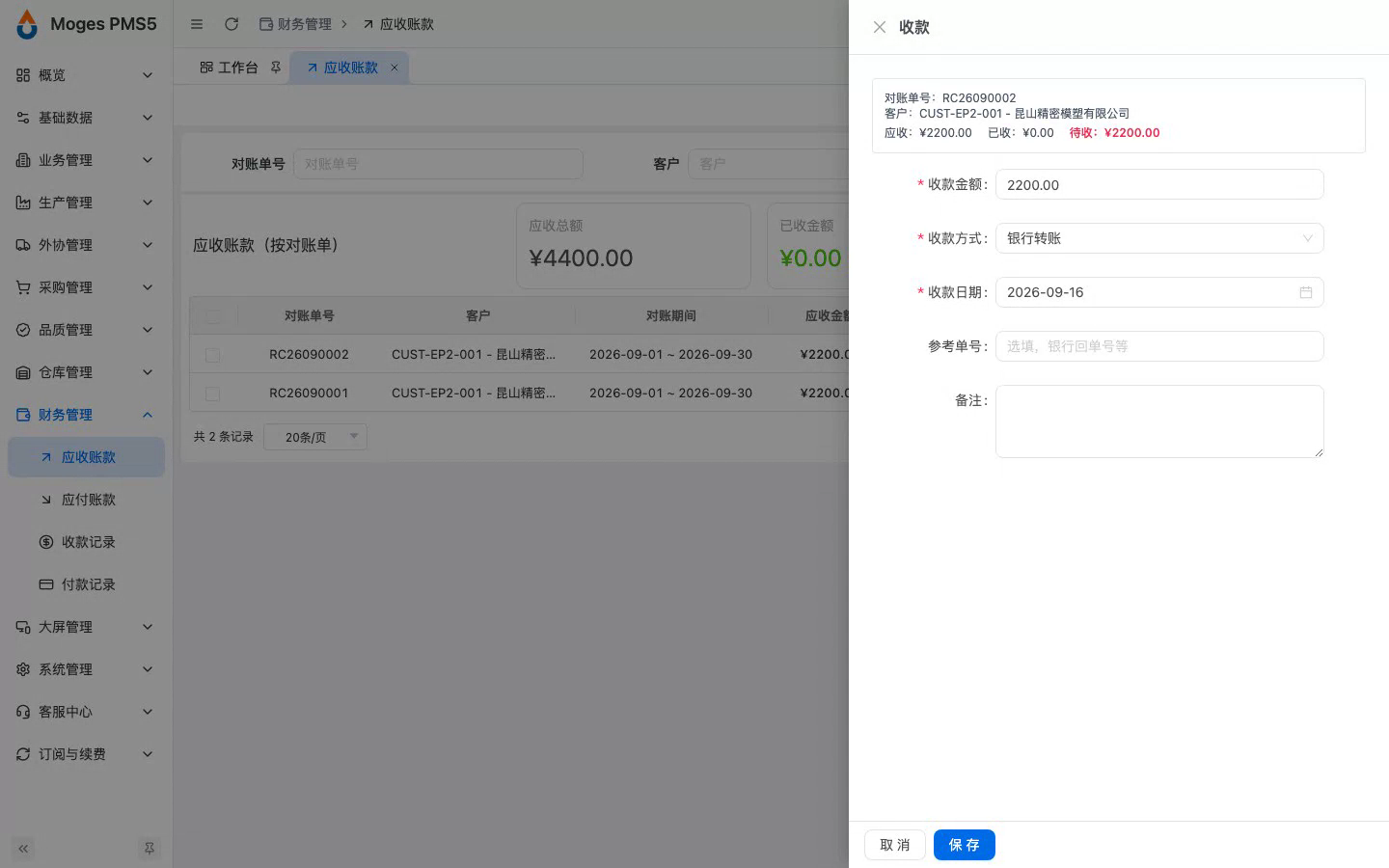The height and width of the screenshot is (868, 1389).
Task: Click the 取消 button
Action: [x=895, y=845]
